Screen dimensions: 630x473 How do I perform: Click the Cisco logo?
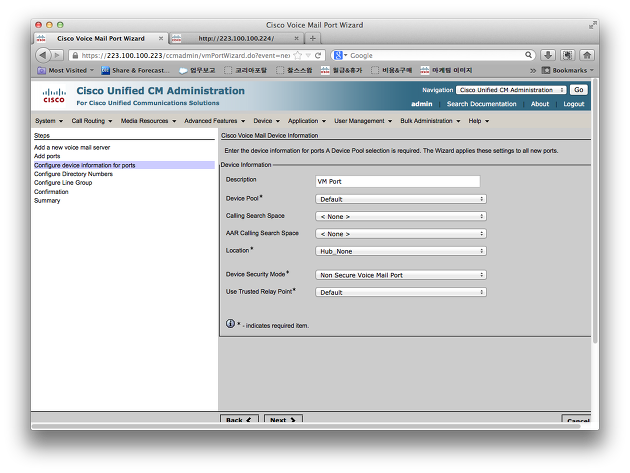[54, 96]
